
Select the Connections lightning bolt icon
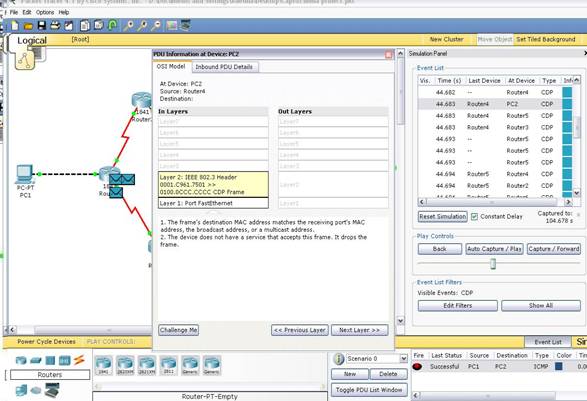click(79, 360)
